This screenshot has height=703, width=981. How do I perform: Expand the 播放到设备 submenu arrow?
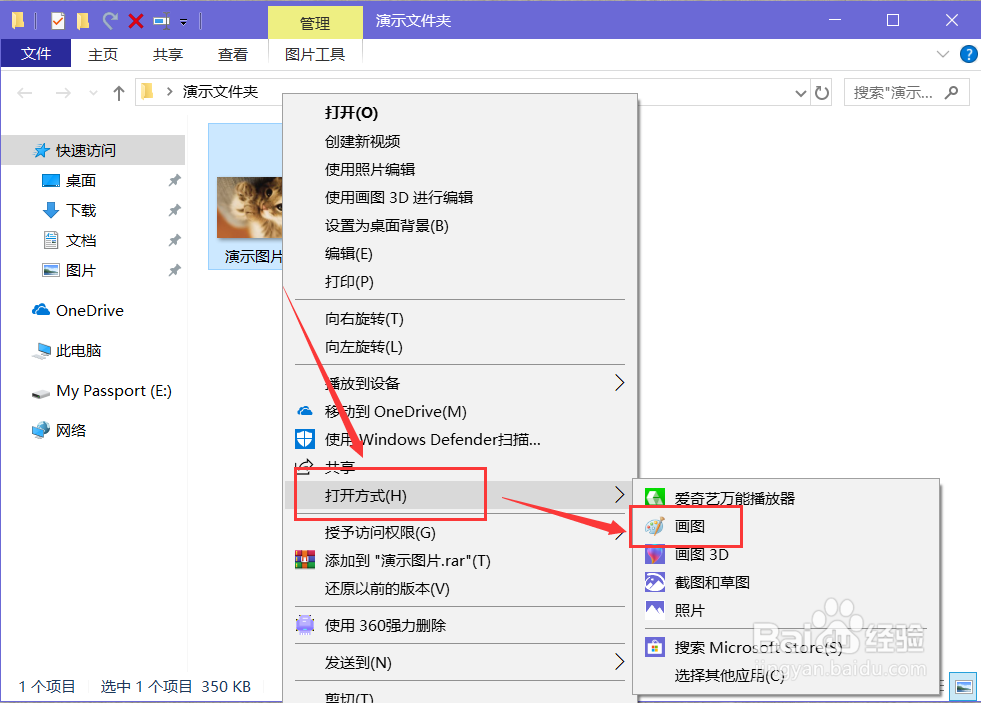(619, 383)
